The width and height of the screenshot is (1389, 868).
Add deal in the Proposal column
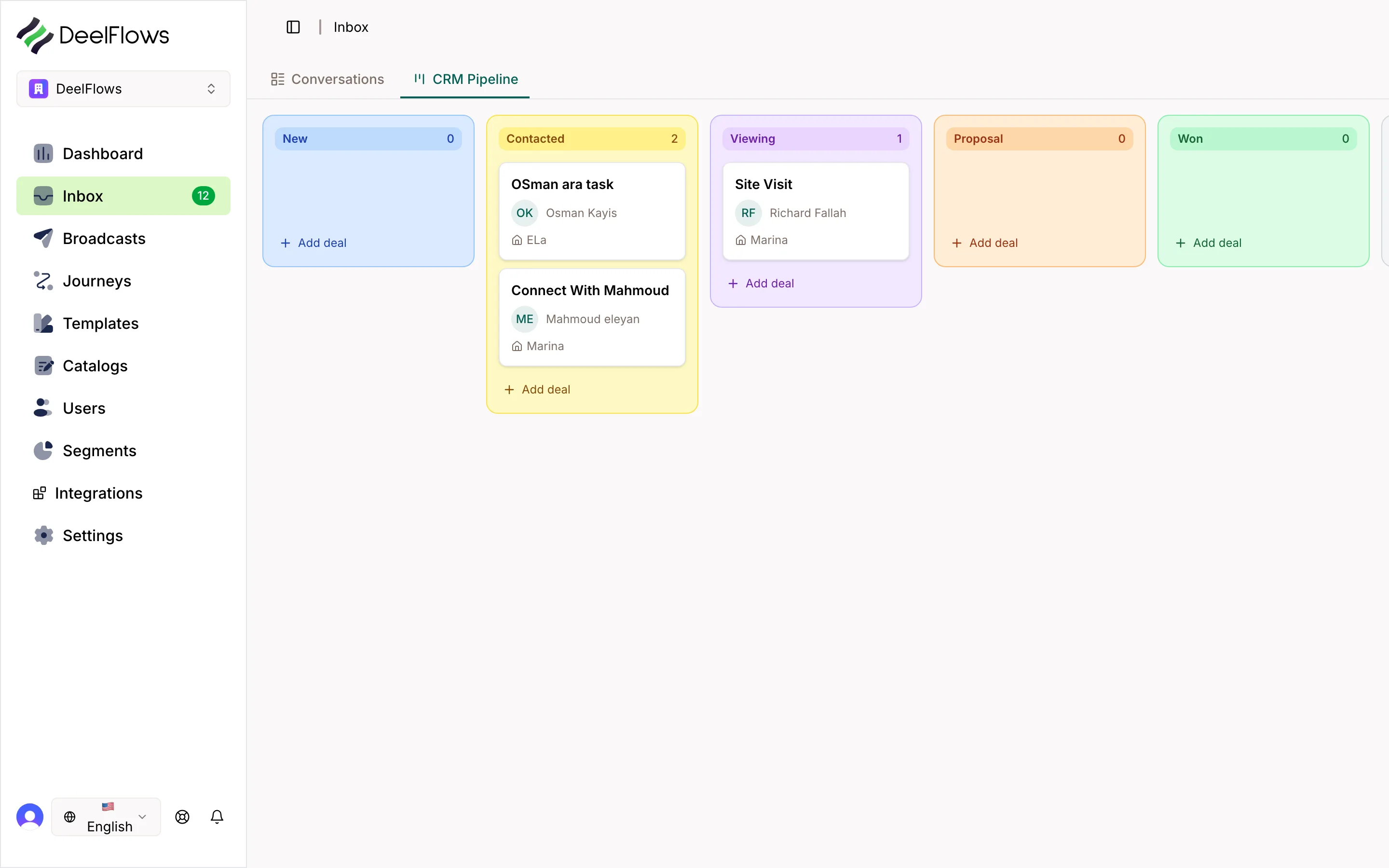[985, 243]
